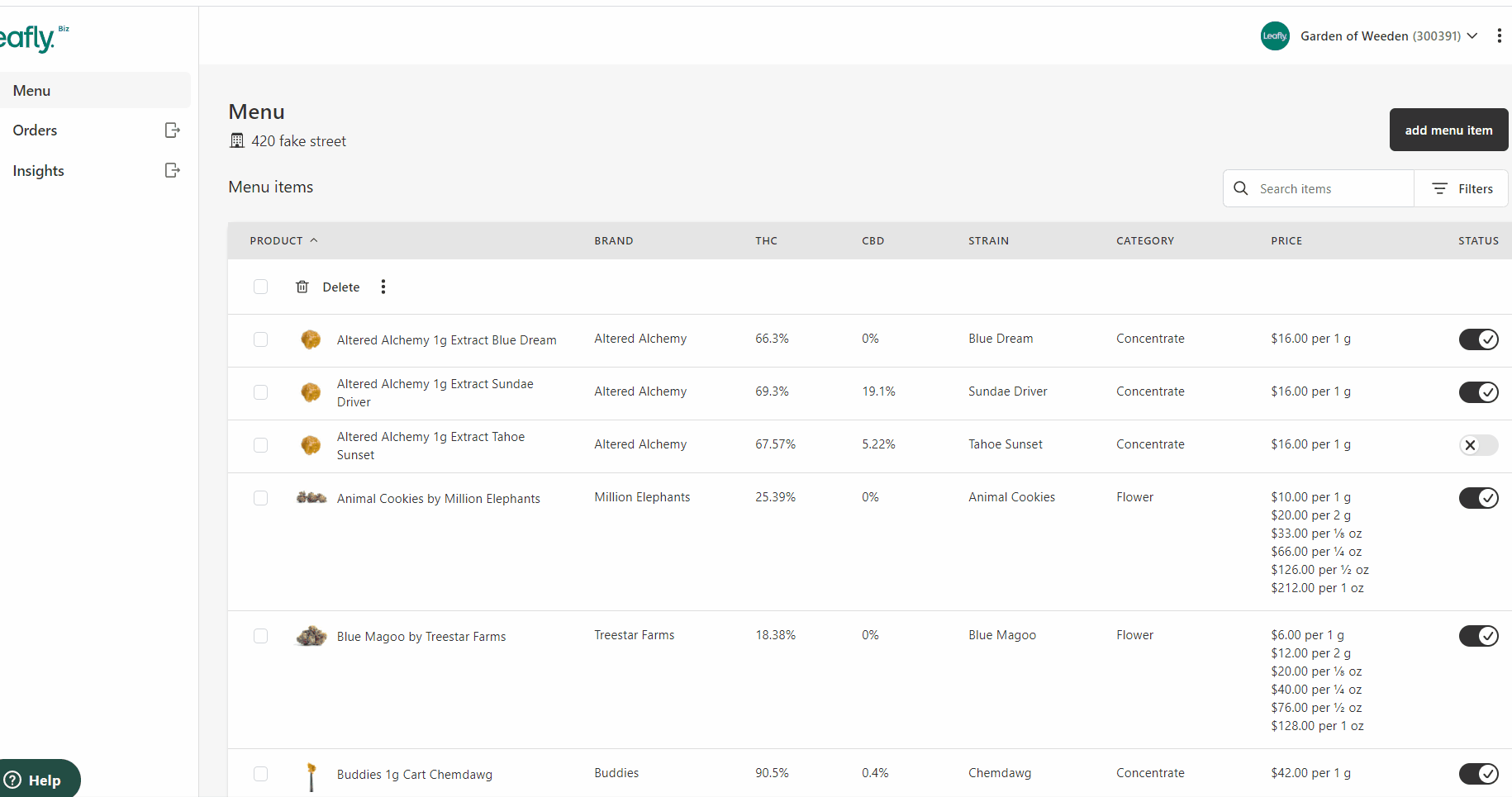Viewport: 1512px width, 797px height.
Task: Click Blue Magoo flower thumbnail
Action: point(311,636)
